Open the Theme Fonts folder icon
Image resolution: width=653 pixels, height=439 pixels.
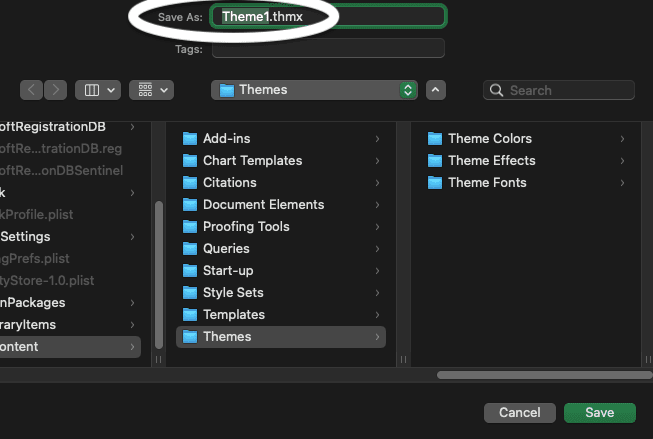(x=435, y=182)
